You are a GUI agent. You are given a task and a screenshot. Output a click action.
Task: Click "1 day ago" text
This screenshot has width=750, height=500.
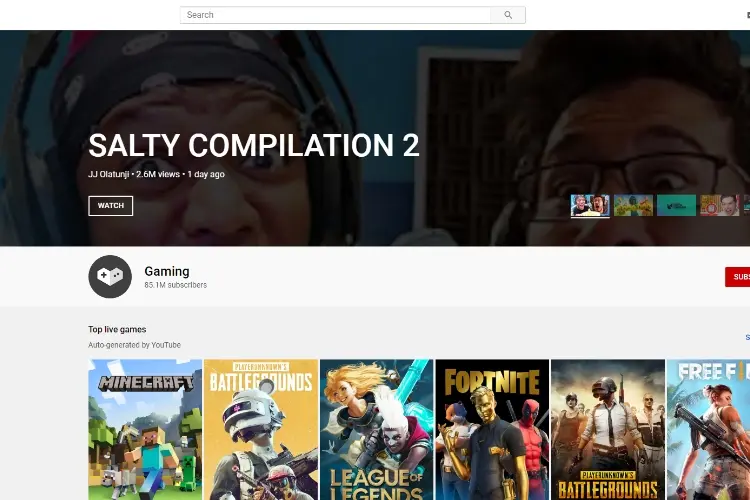206,174
